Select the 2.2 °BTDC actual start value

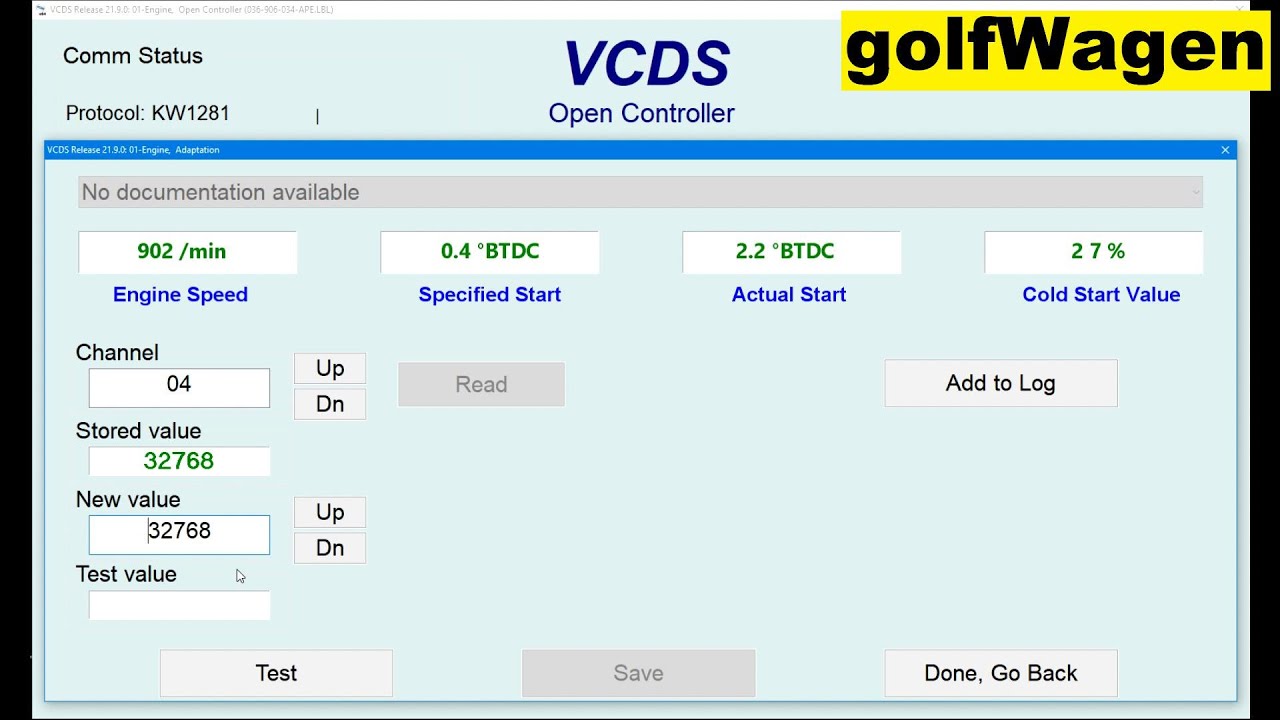pyautogui.click(x=791, y=252)
